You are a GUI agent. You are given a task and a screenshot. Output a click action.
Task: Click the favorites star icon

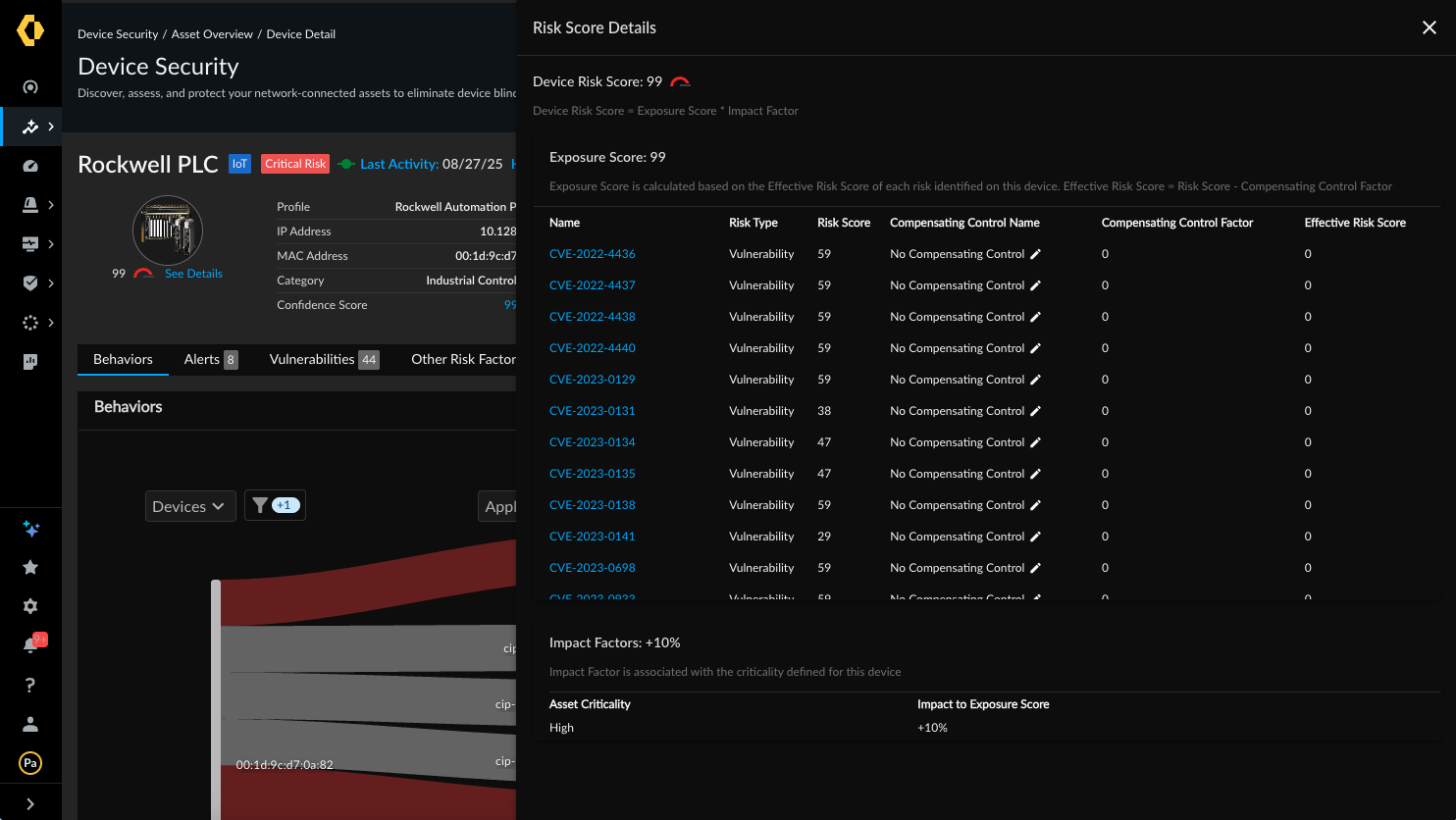point(30,567)
